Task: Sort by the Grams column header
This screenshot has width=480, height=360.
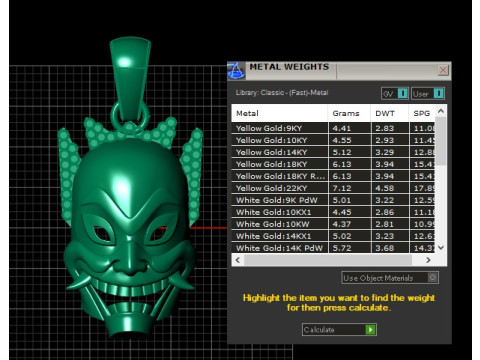Action: (x=349, y=113)
